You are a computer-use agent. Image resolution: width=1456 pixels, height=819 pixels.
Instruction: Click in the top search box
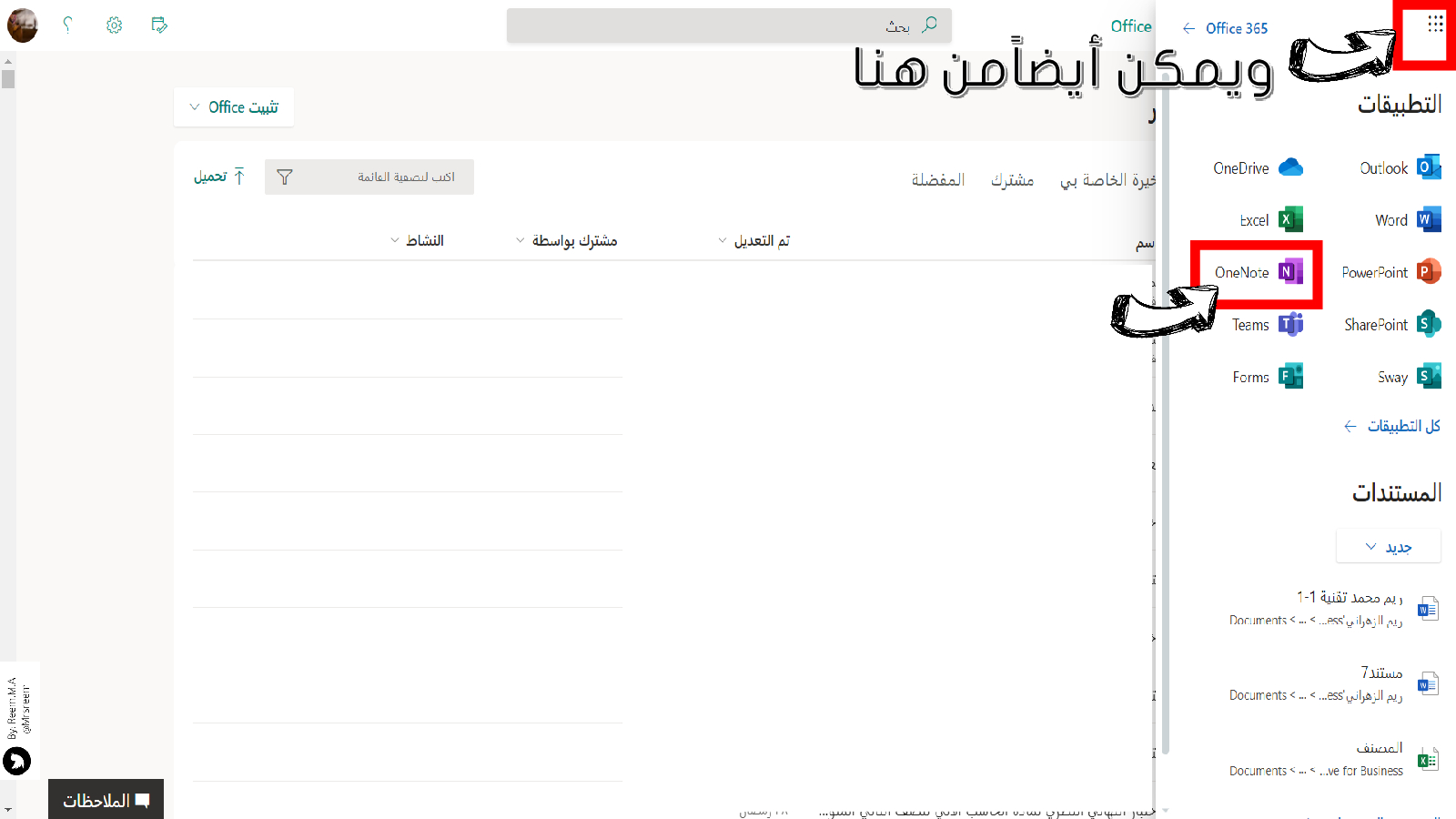[x=728, y=25]
